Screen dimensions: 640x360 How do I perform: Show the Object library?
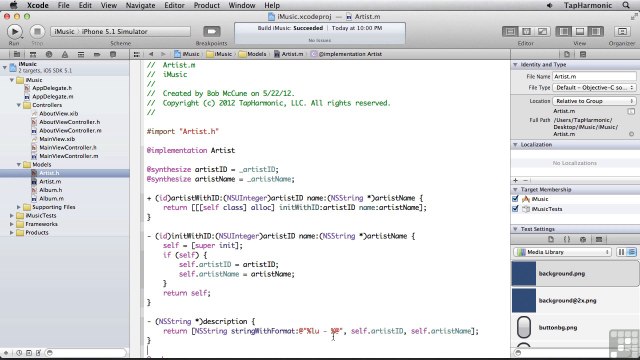click(582, 240)
